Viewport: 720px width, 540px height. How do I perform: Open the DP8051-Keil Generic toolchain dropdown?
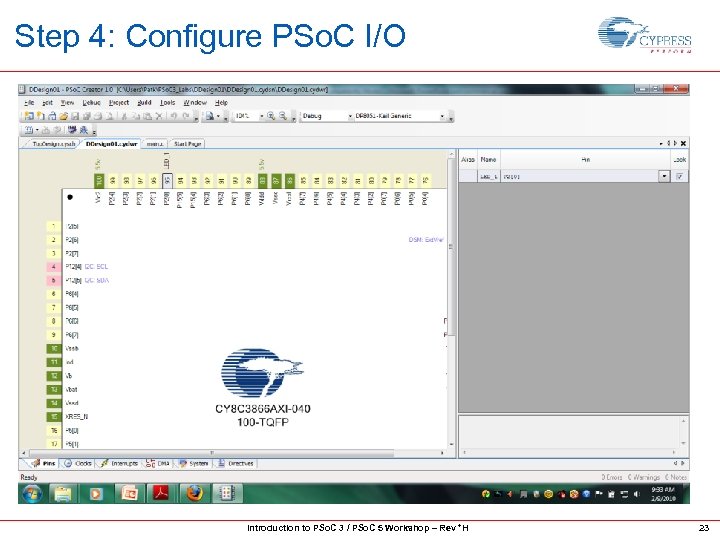coord(442,116)
